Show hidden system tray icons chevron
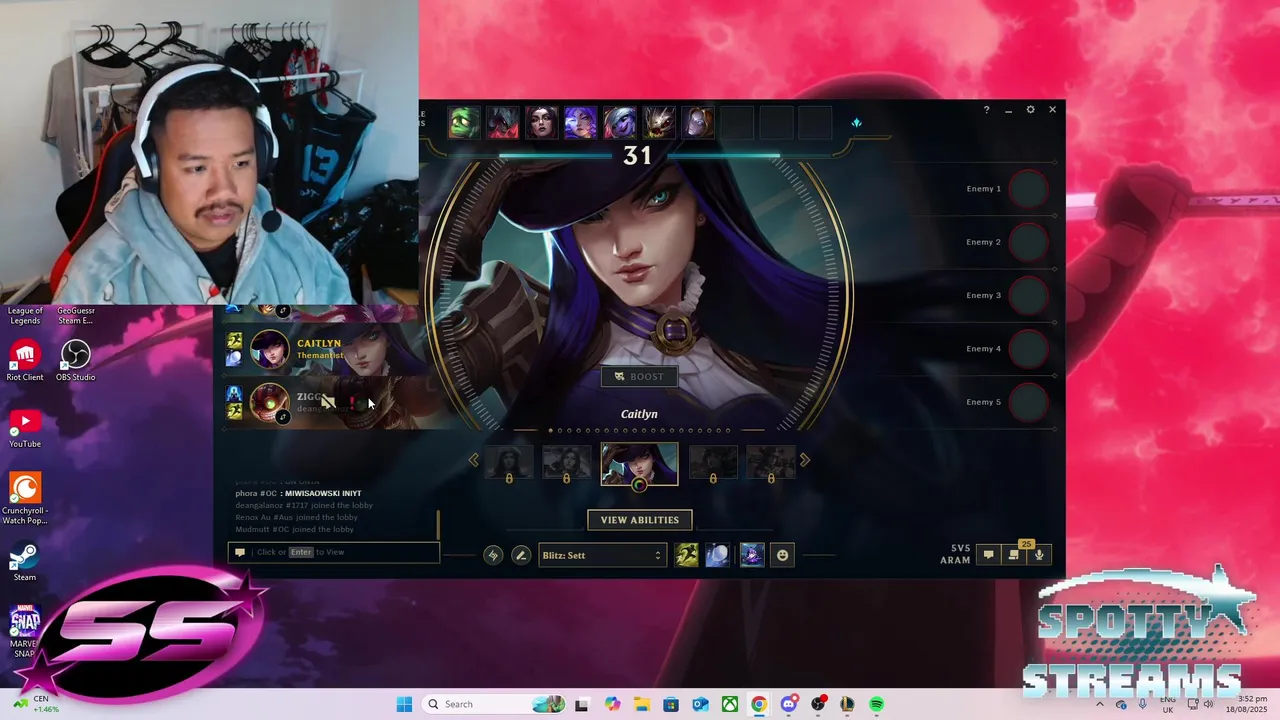The width and height of the screenshot is (1280, 720). coord(1099,704)
